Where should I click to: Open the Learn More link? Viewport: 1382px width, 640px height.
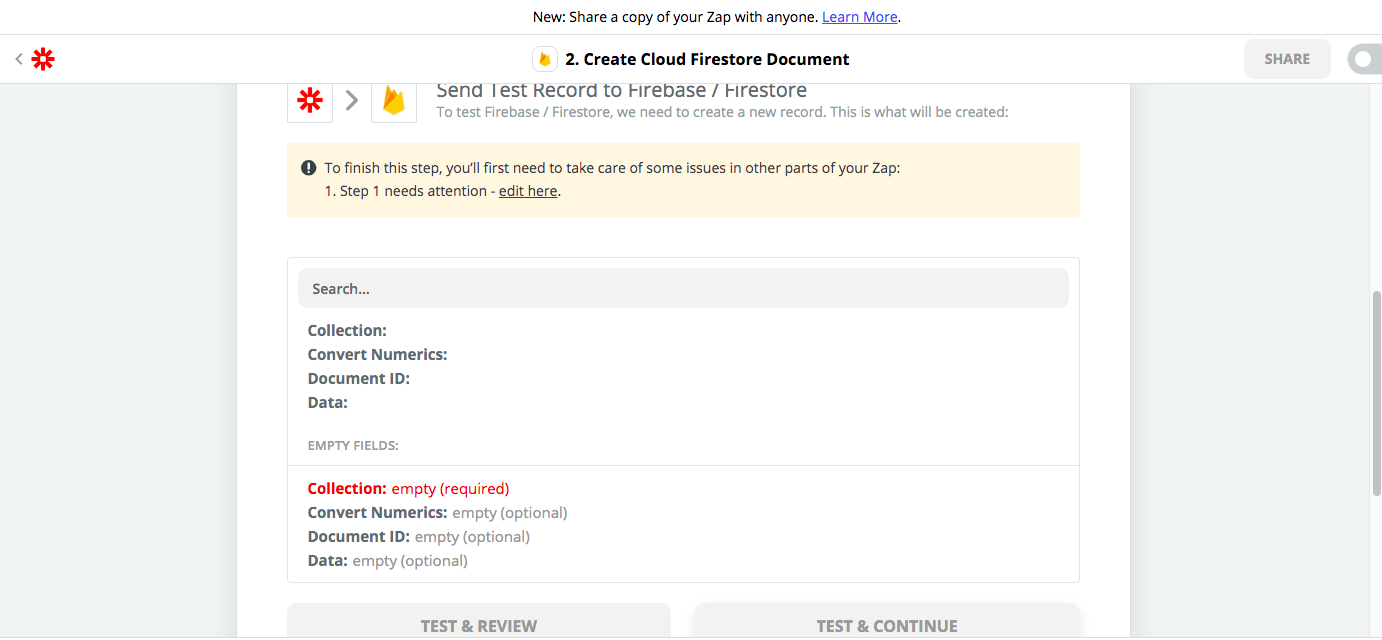[x=860, y=17]
